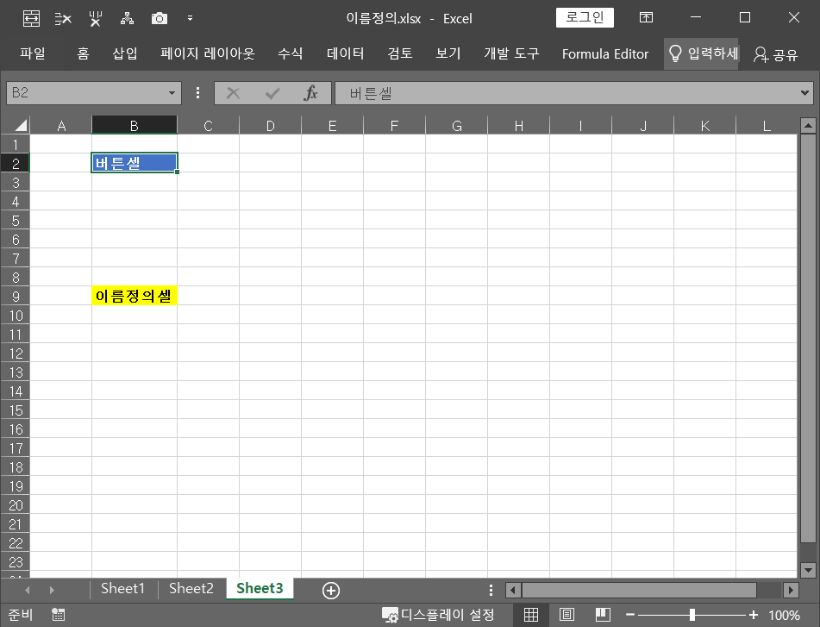Click the formula bar confirm checkmark icon
The height and width of the screenshot is (627, 820).
(272, 94)
